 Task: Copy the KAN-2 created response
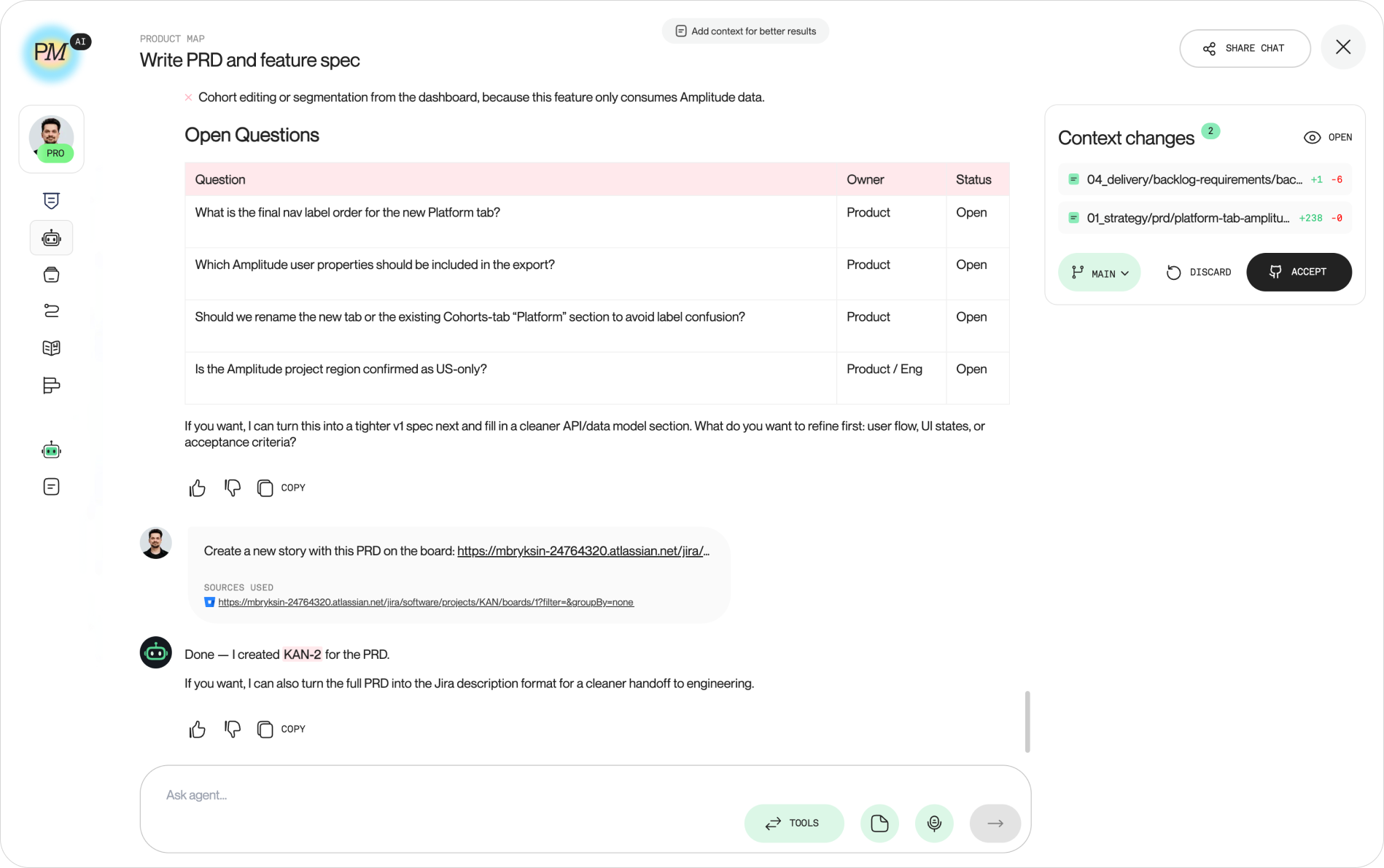(x=281, y=729)
